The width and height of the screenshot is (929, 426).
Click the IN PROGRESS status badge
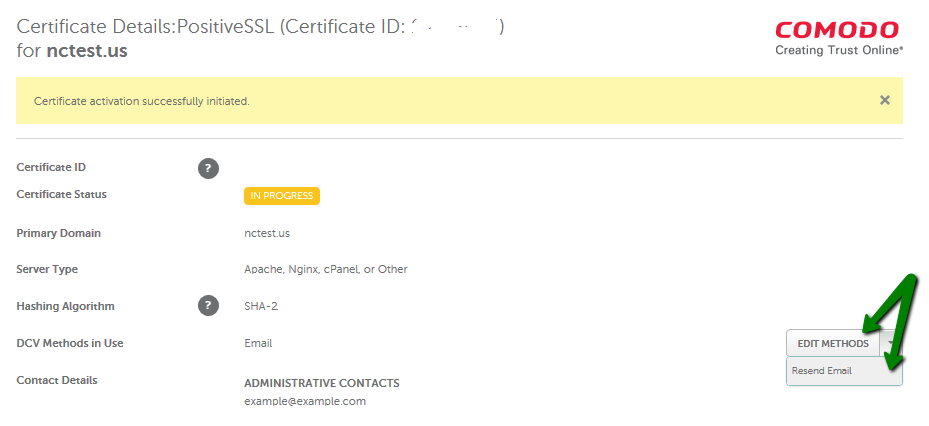tap(282, 196)
